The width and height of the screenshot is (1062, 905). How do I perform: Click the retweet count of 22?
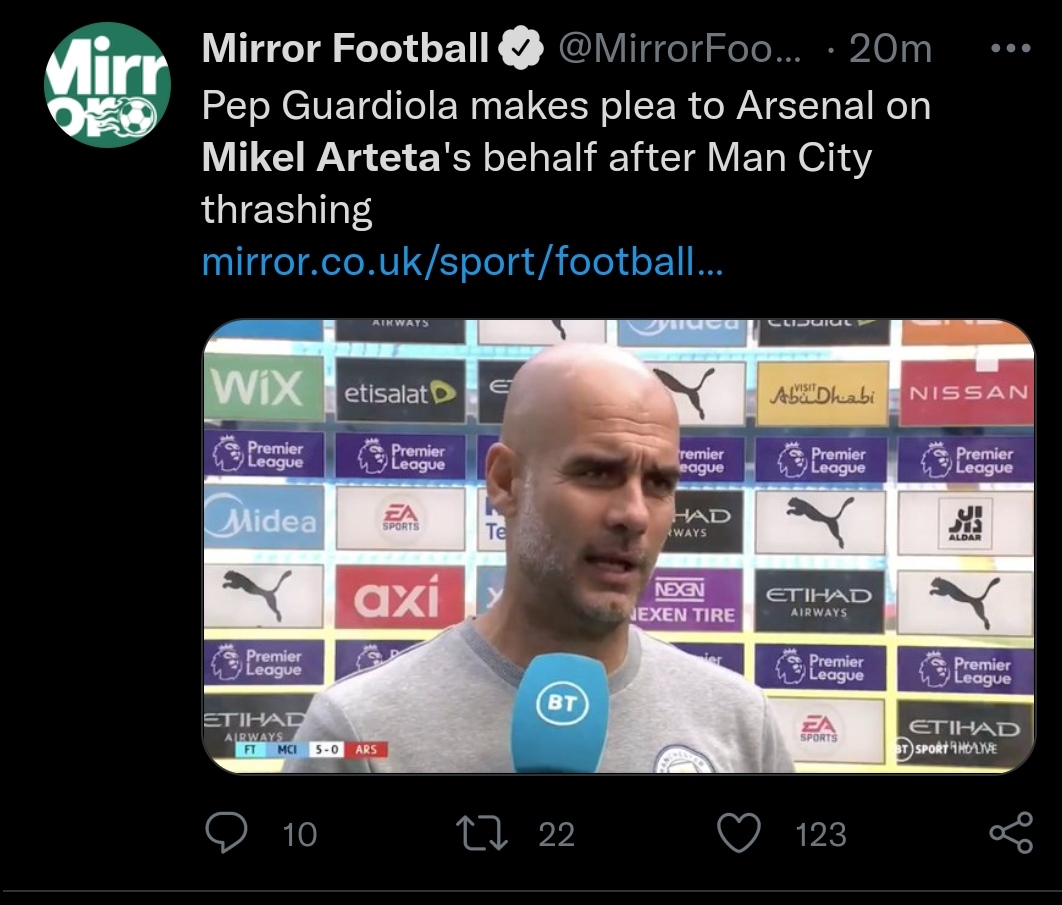click(556, 834)
